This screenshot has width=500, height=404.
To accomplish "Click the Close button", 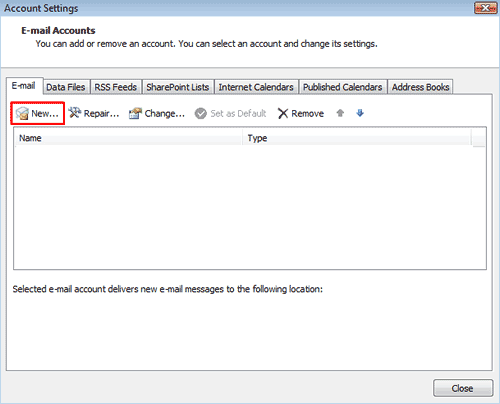I will pyautogui.click(x=463, y=388).
